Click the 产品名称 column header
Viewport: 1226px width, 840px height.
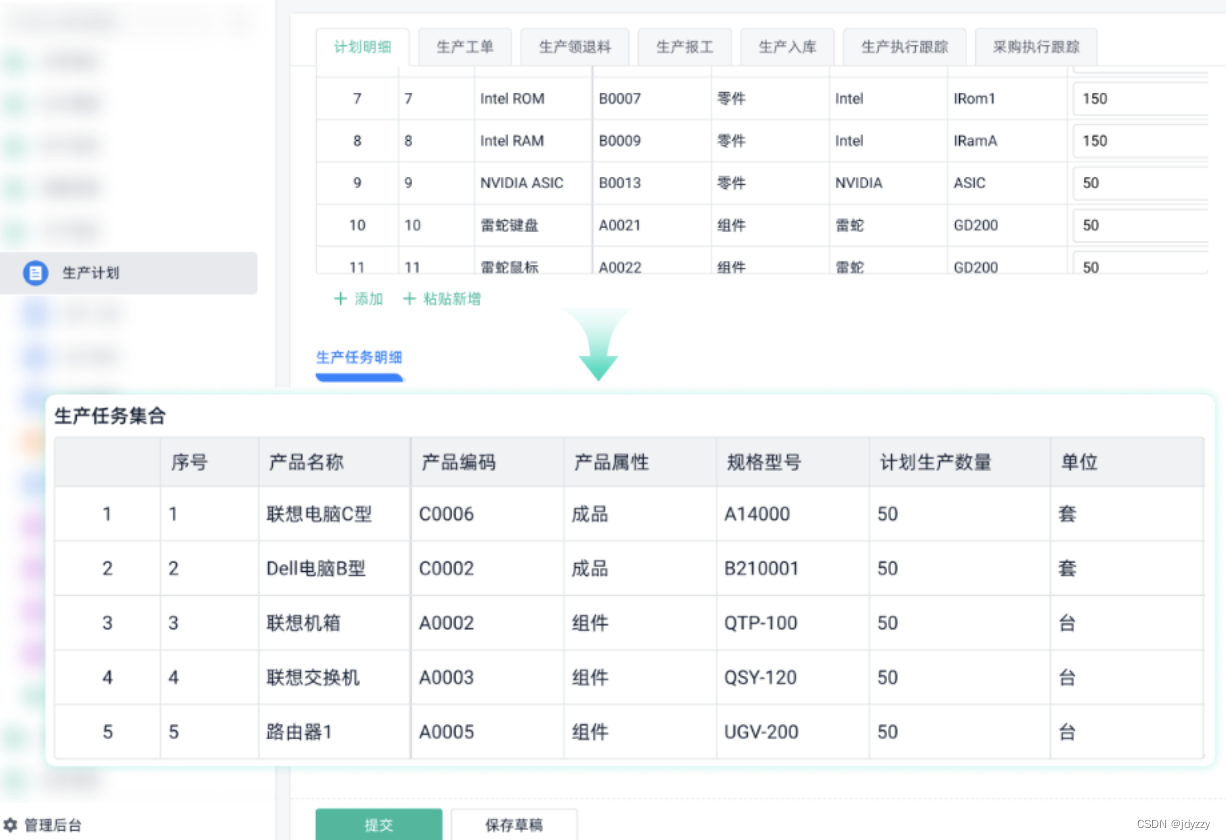pos(334,462)
